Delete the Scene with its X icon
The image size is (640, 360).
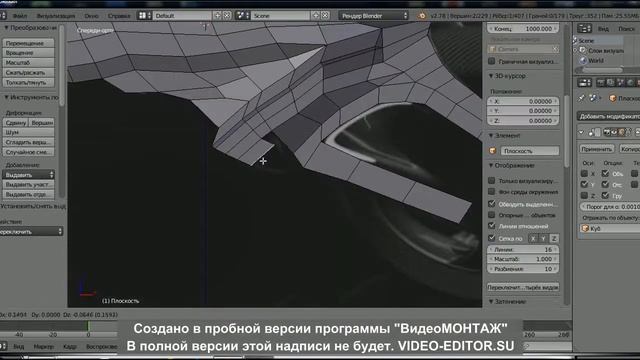coord(325,16)
